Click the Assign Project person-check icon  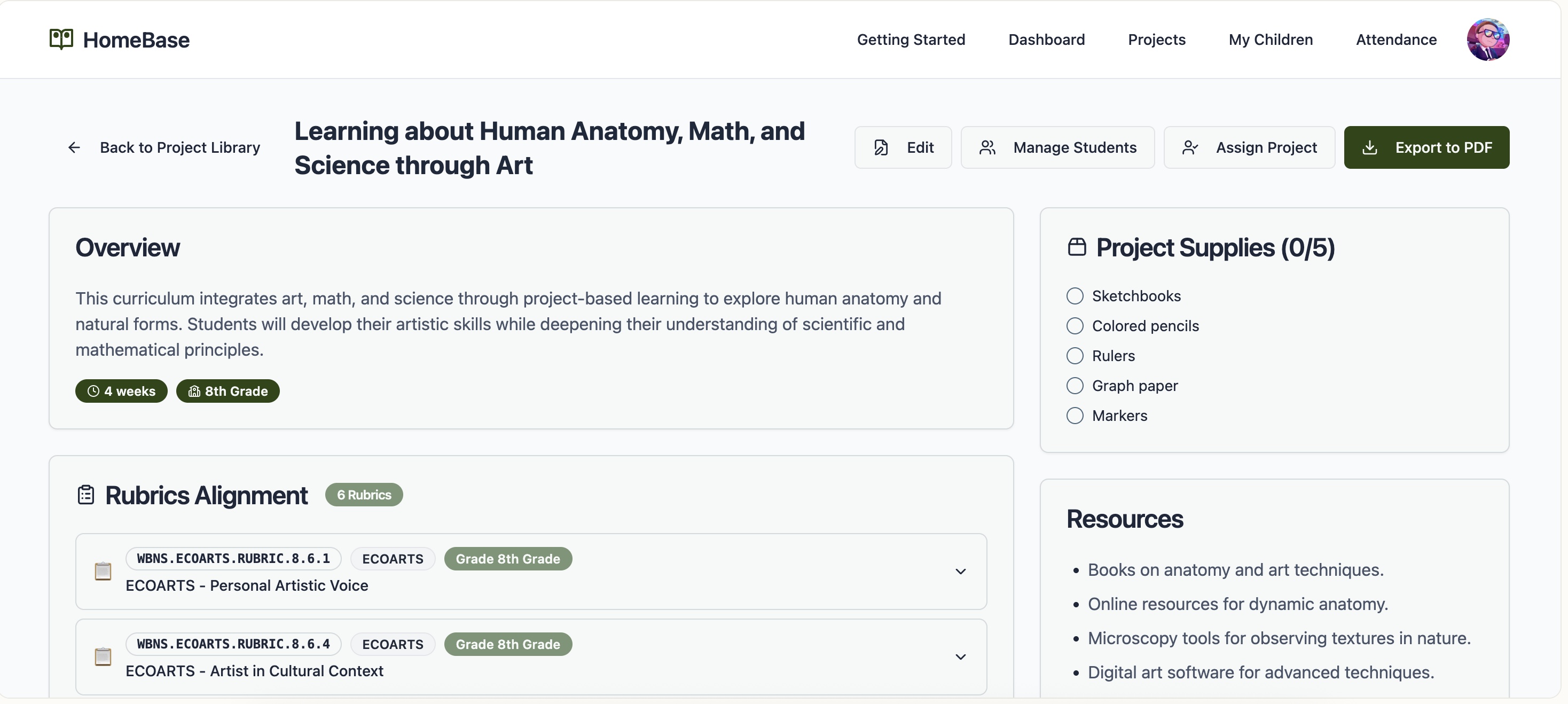click(x=1191, y=147)
